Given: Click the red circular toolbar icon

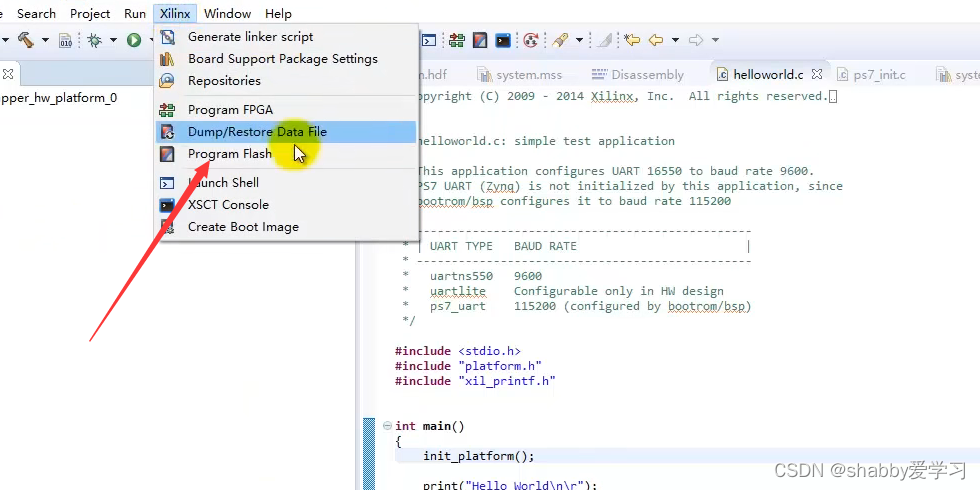Looking at the screenshot, I should [x=531, y=41].
